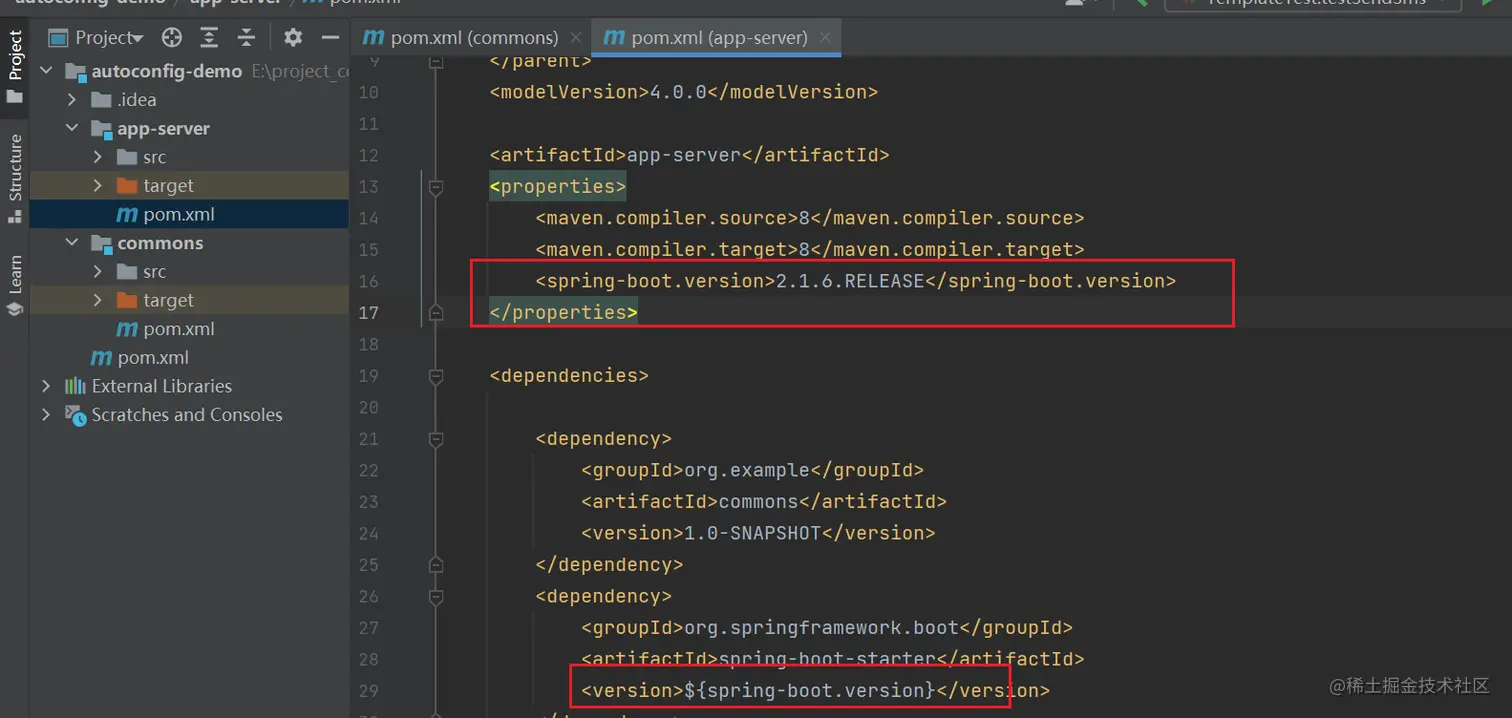This screenshot has height=718, width=1512.
Task: Select the .idea folder
Action: pos(136,100)
